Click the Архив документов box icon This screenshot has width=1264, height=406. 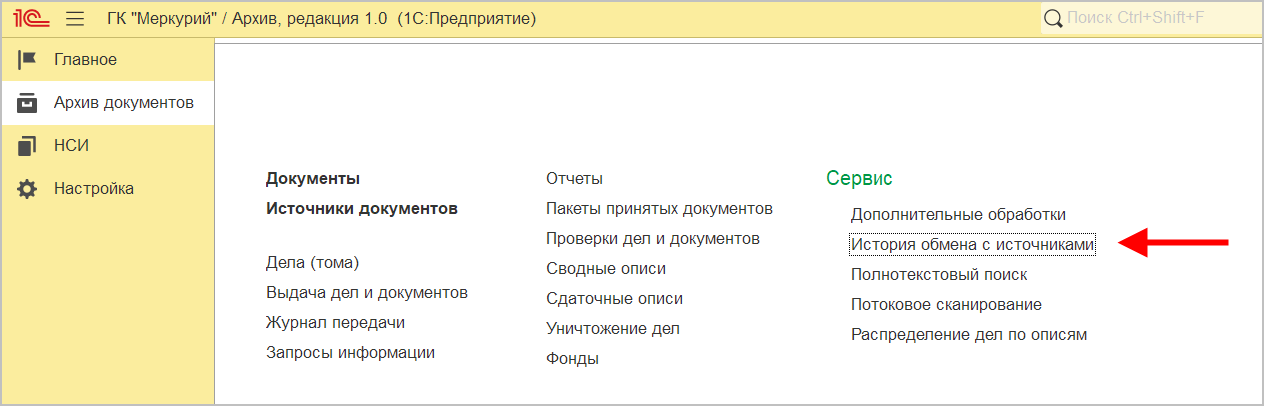click(x=27, y=103)
